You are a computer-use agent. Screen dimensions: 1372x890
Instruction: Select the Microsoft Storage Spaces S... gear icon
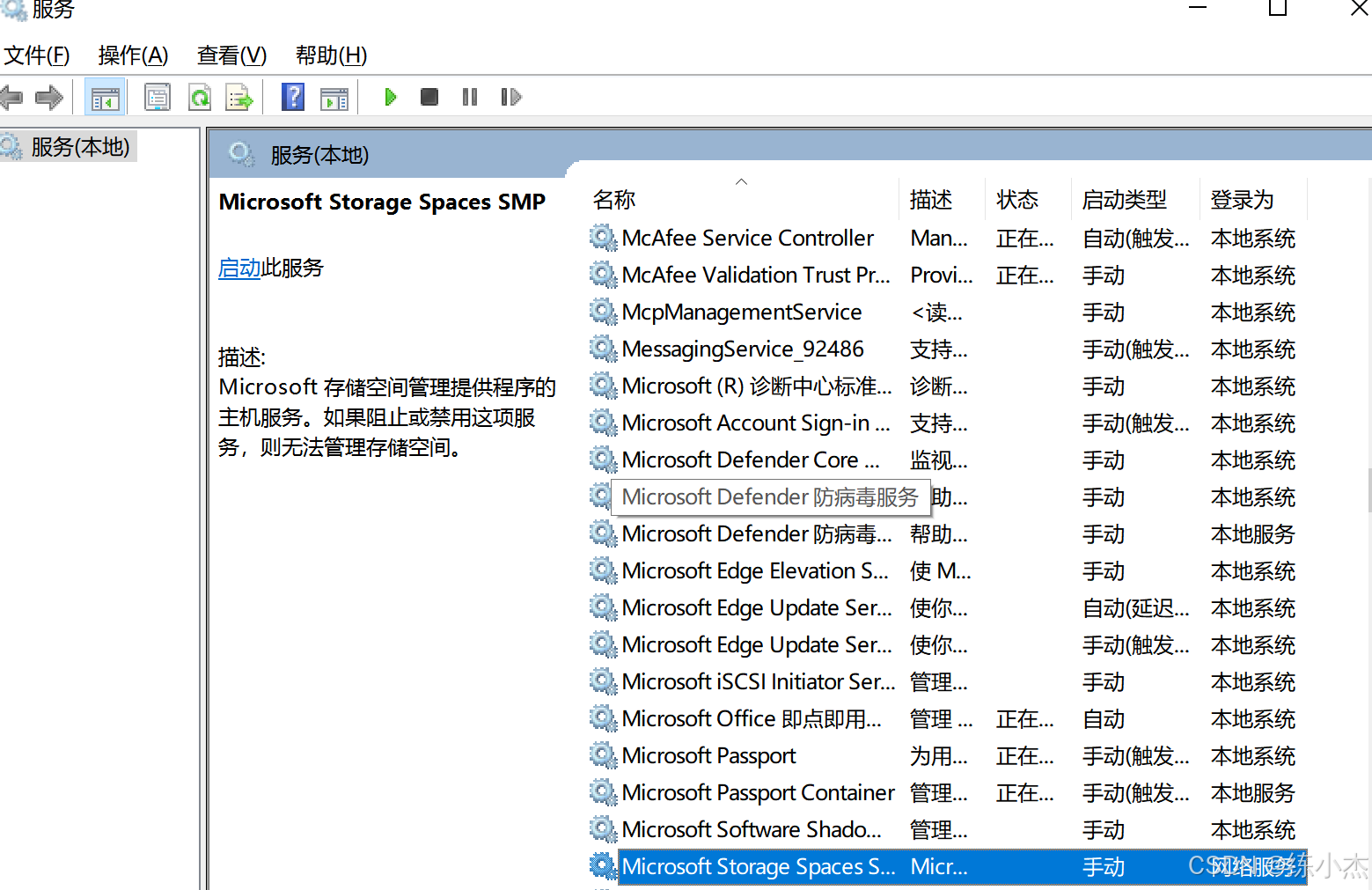click(x=603, y=866)
